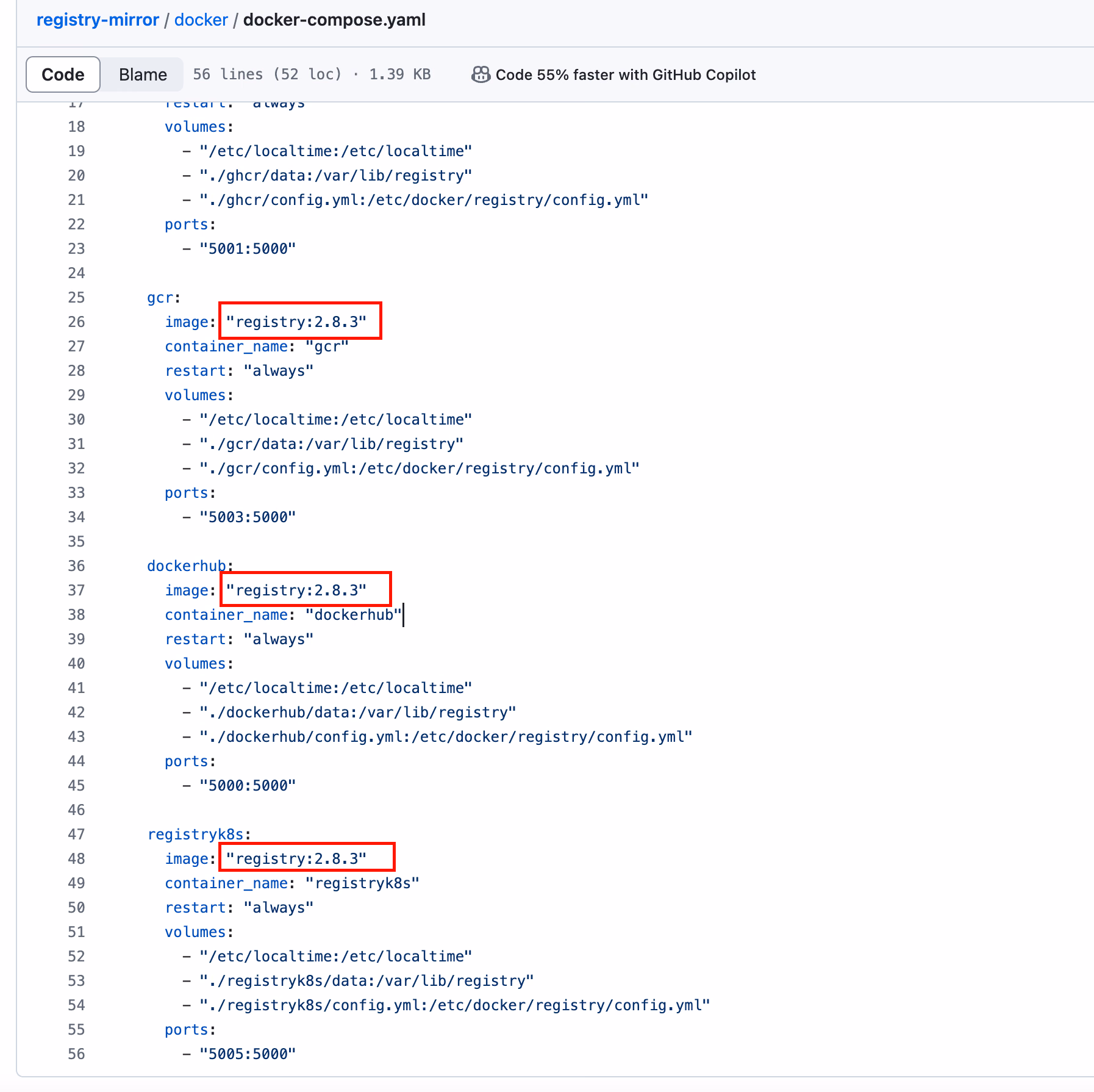1094x1092 pixels.
Task: Select line number 47
Action: [76, 835]
